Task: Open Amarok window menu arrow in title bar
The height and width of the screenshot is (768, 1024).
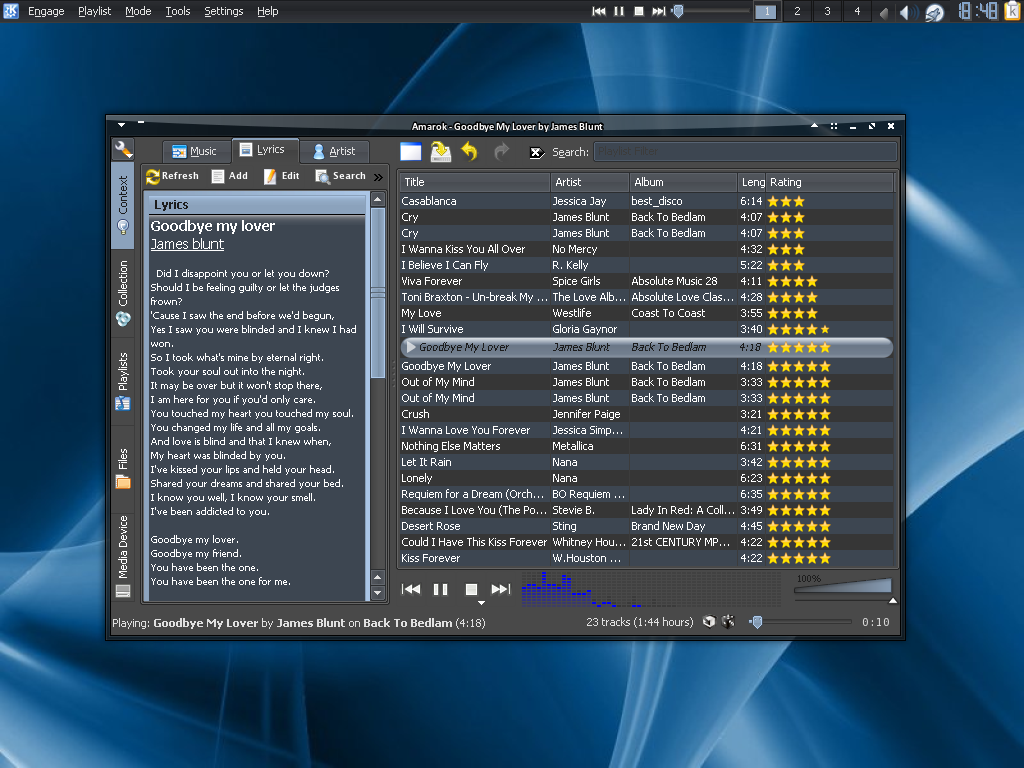Action: coord(121,124)
